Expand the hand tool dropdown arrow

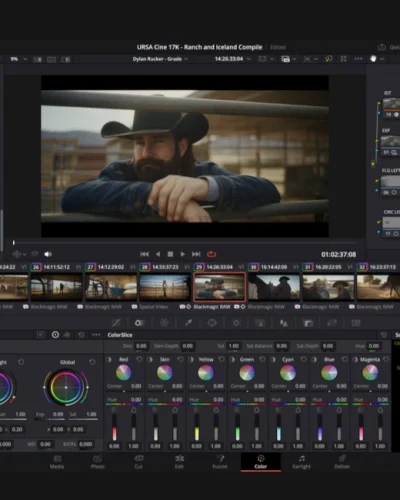click(x=382, y=59)
